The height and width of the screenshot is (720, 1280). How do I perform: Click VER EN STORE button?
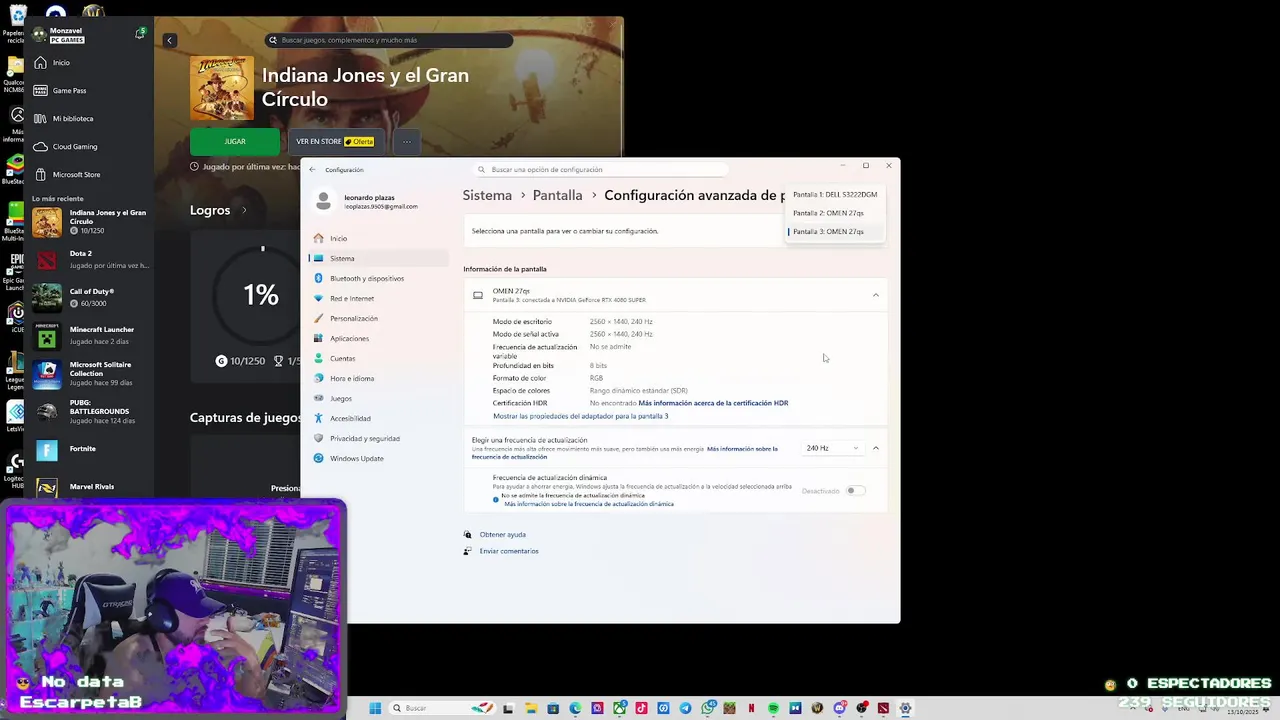coord(334,141)
